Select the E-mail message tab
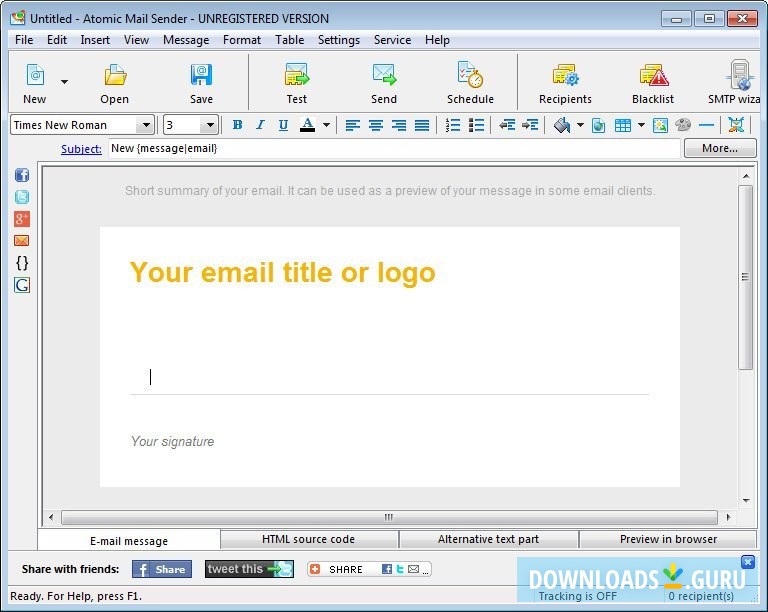768x612 pixels. (129, 541)
